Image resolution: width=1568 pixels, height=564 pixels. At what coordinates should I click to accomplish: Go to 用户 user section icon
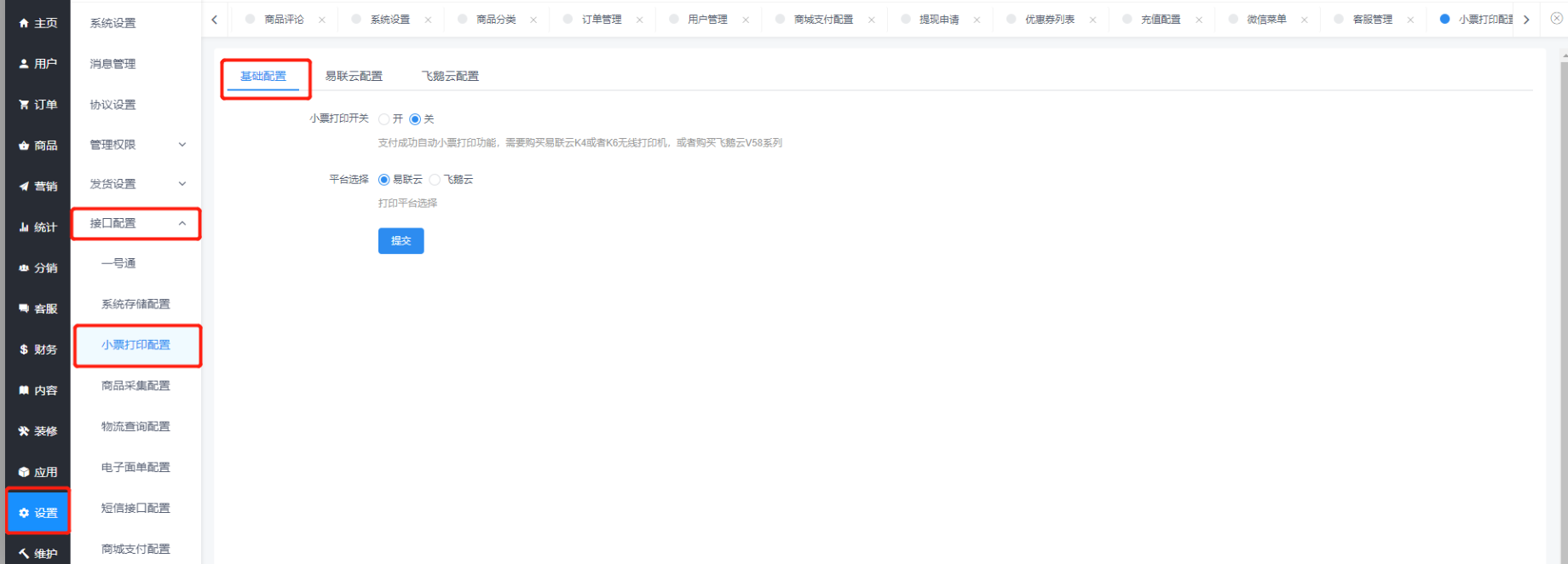(24, 64)
